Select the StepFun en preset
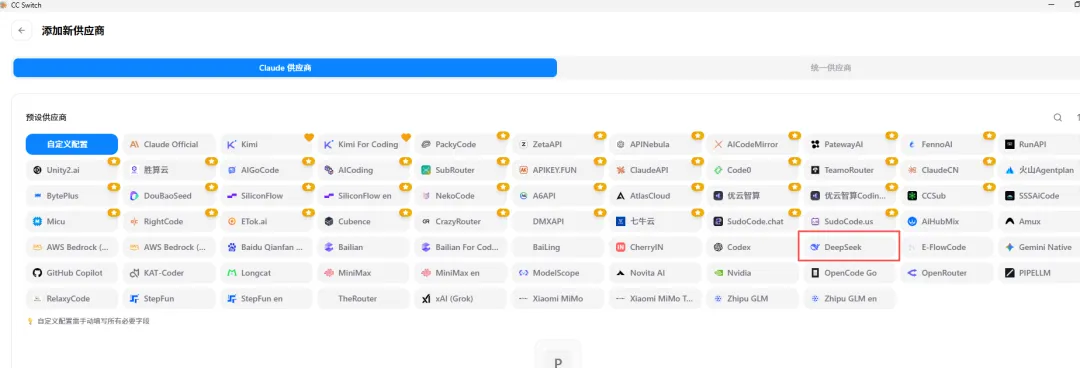 coord(267,299)
